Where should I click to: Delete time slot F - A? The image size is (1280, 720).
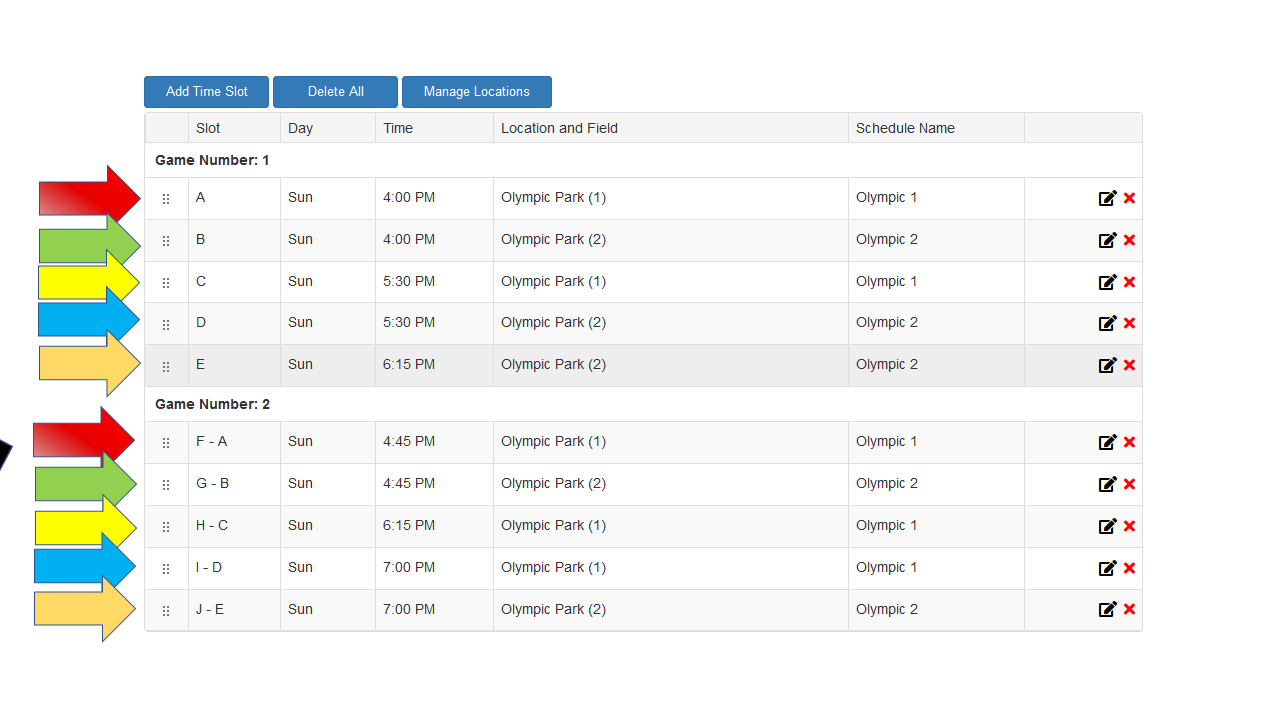click(1129, 442)
